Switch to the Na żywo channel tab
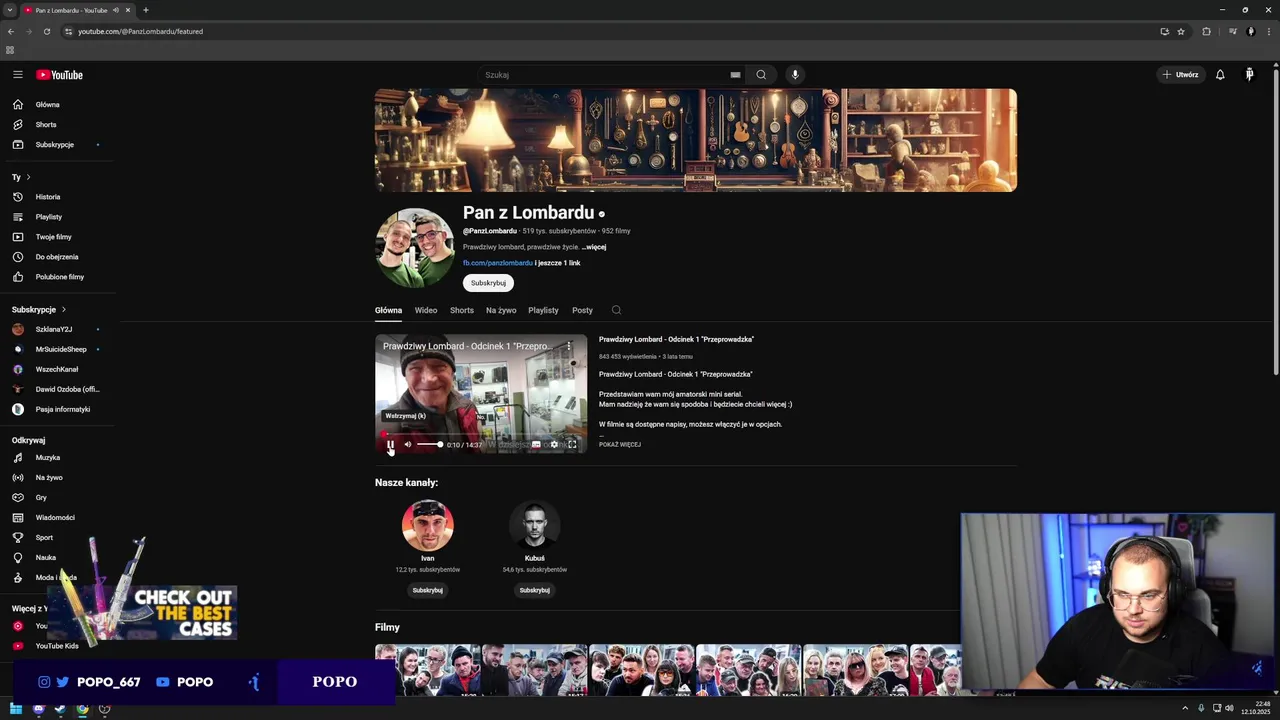This screenshot has width=1280, height=720. coord(501,310)
